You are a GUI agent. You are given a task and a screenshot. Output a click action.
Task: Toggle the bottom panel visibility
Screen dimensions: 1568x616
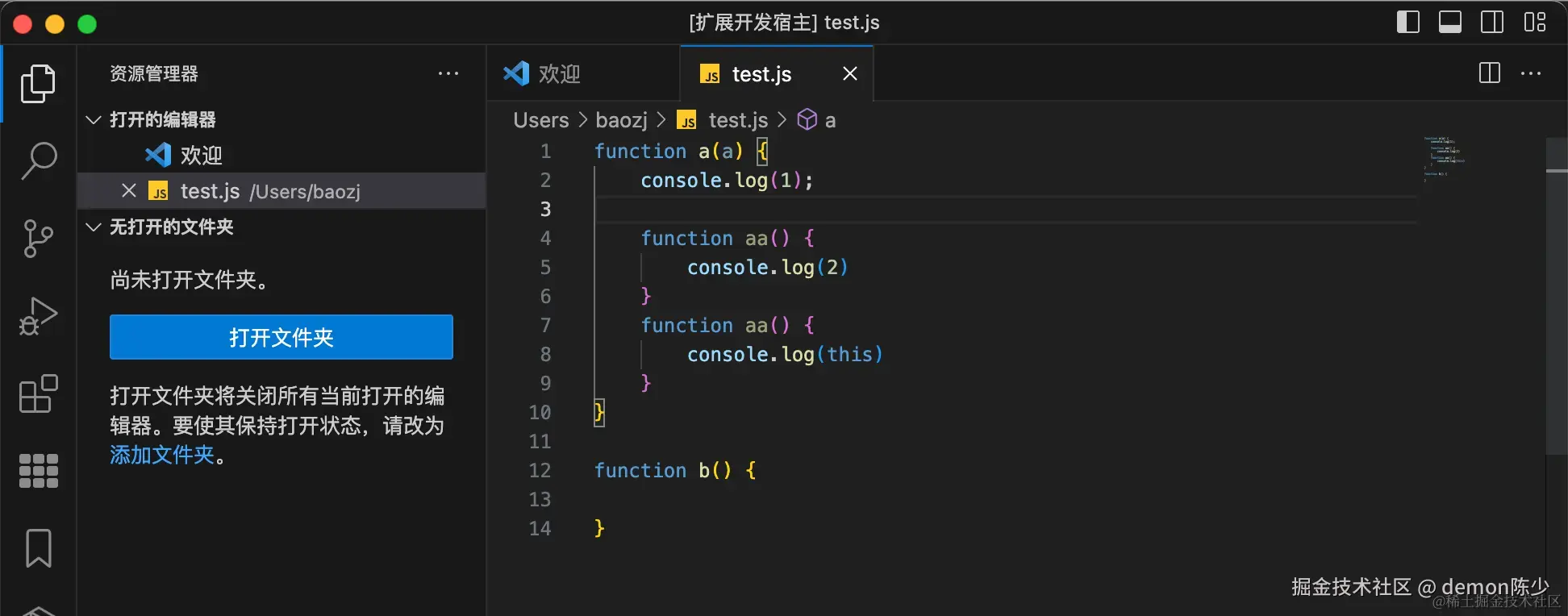1449,22
